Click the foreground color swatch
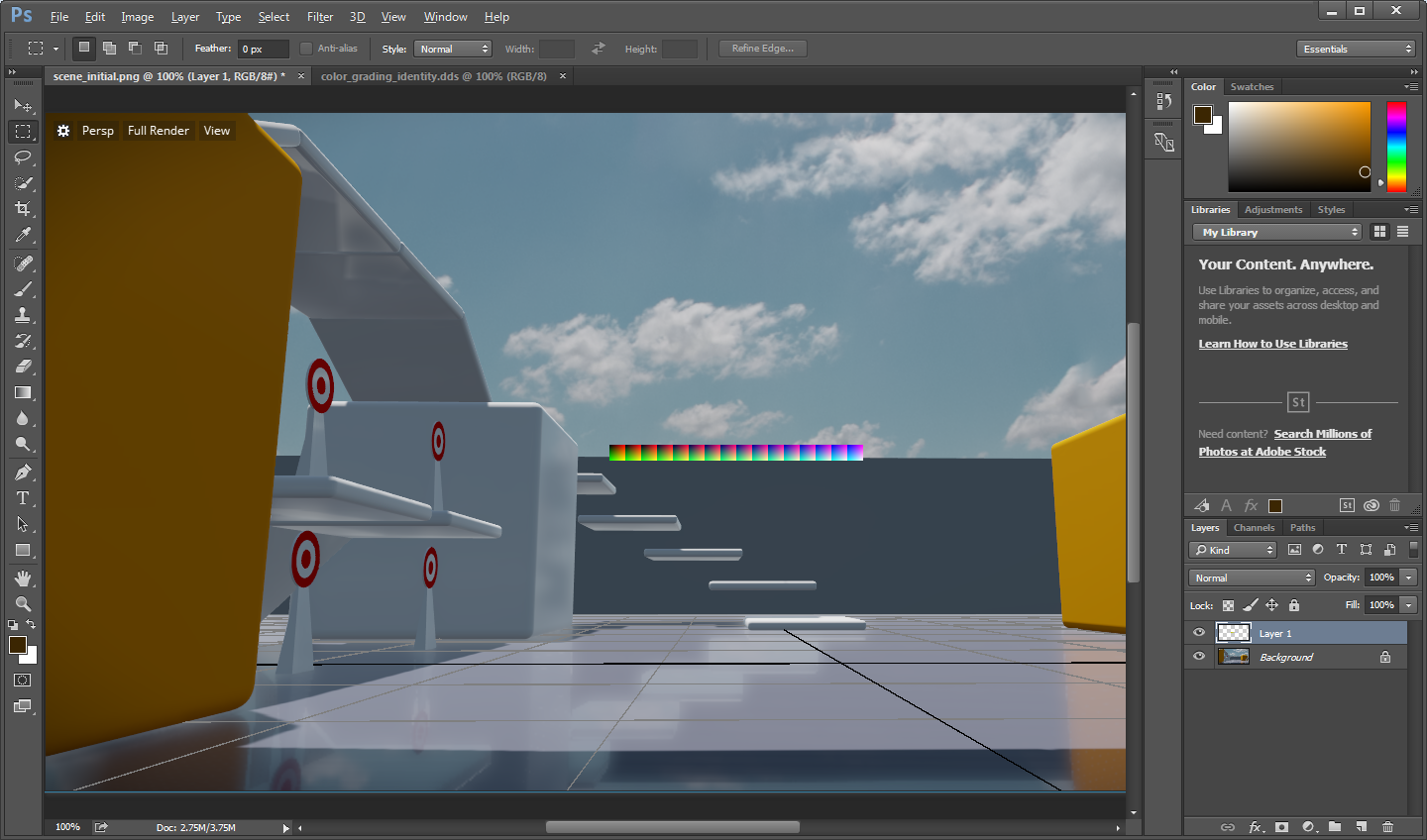 coord(16,644)
